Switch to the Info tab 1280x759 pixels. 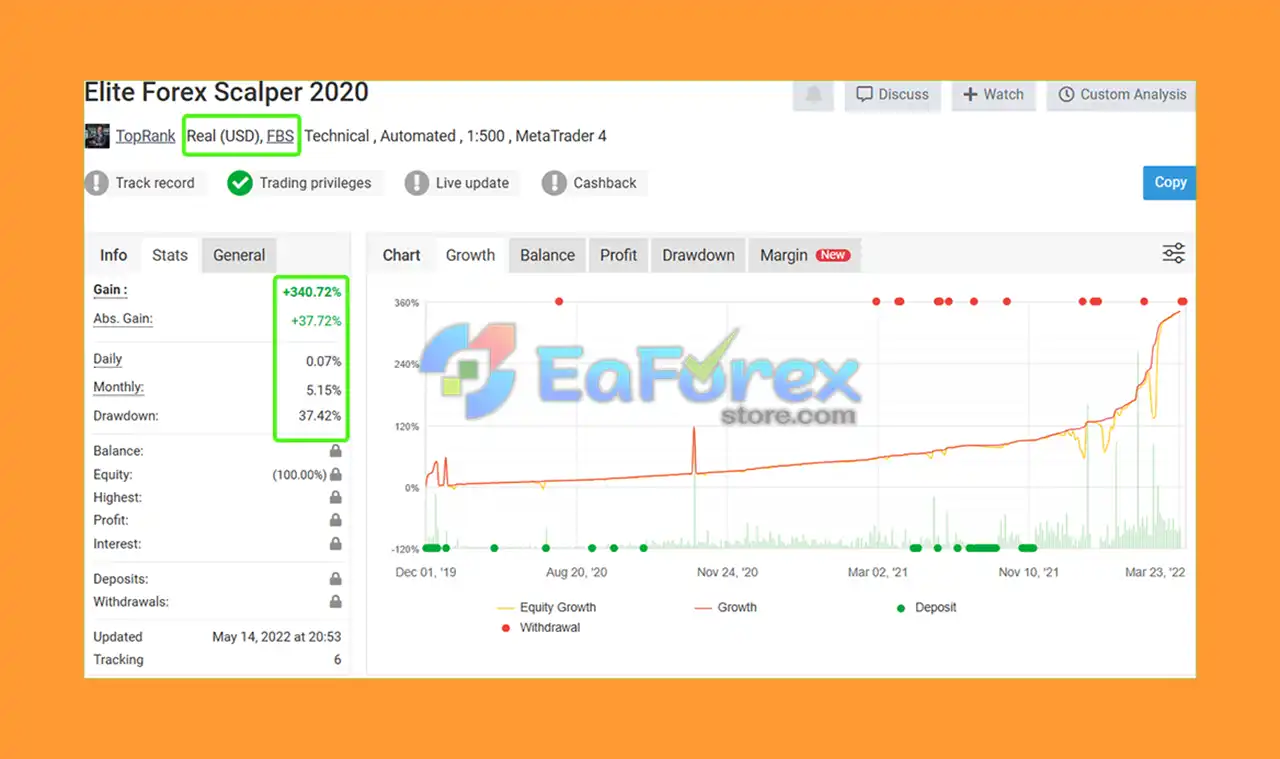(113, 255)
